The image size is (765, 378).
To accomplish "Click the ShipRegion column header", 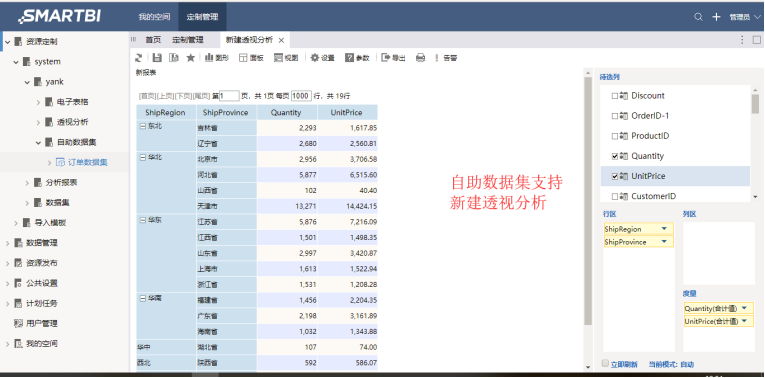I will coord(165,113).
